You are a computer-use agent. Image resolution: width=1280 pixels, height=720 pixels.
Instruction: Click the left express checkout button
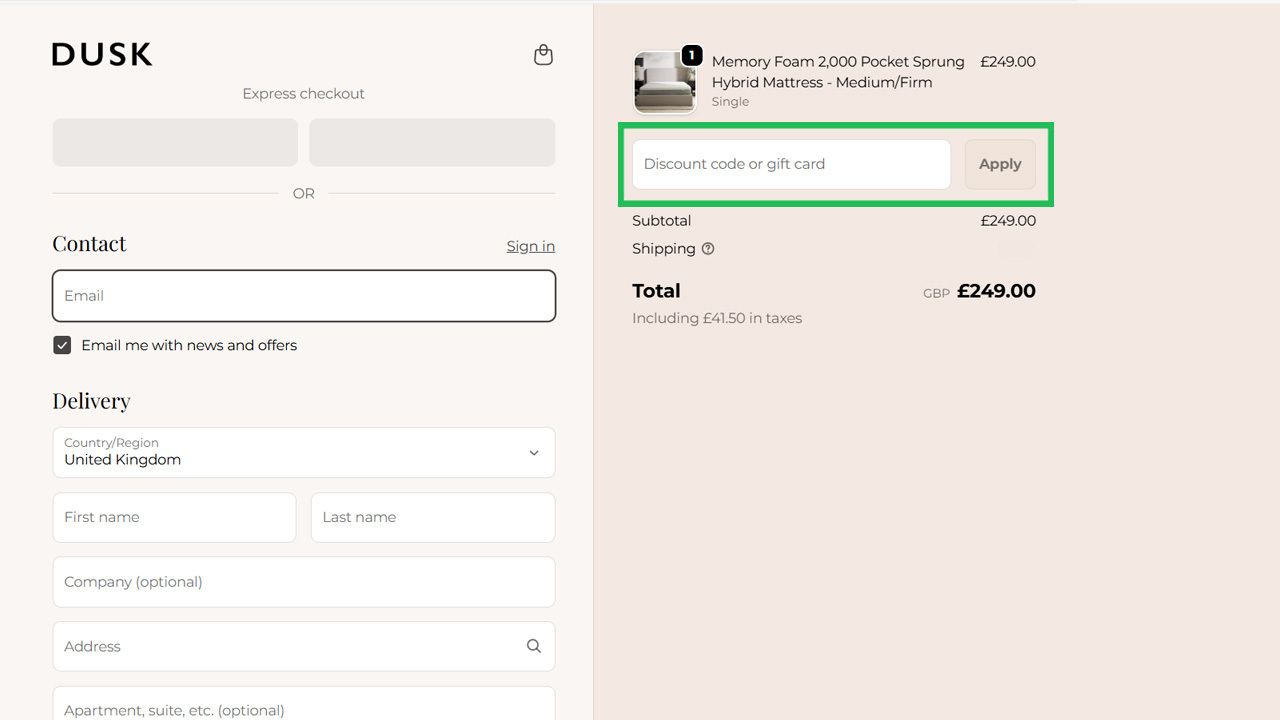coord(174,142)
